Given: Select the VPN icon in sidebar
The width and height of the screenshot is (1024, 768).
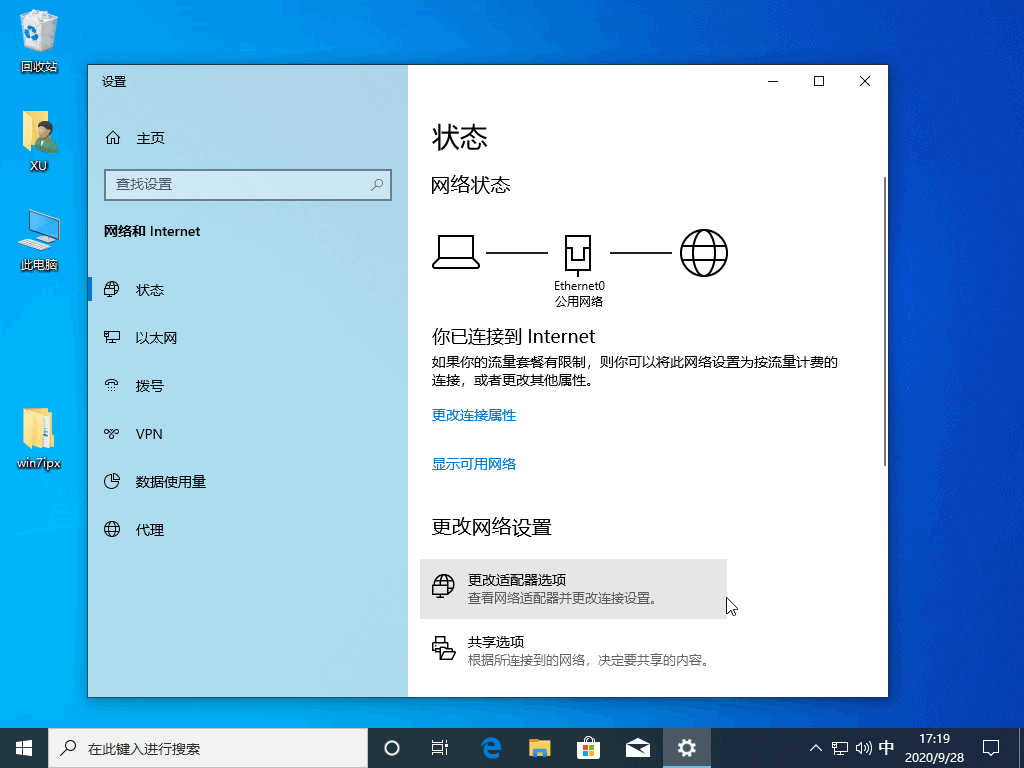Looking at the screenshot, I should [112, 434].
